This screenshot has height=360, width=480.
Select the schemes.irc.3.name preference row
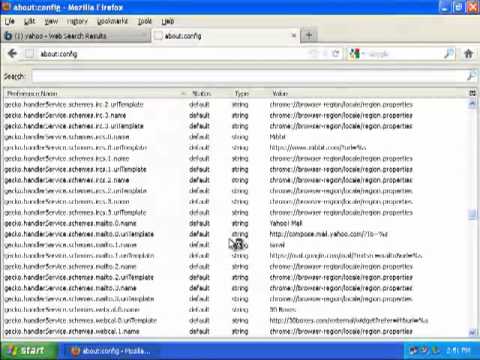click(x=236, y=115)
